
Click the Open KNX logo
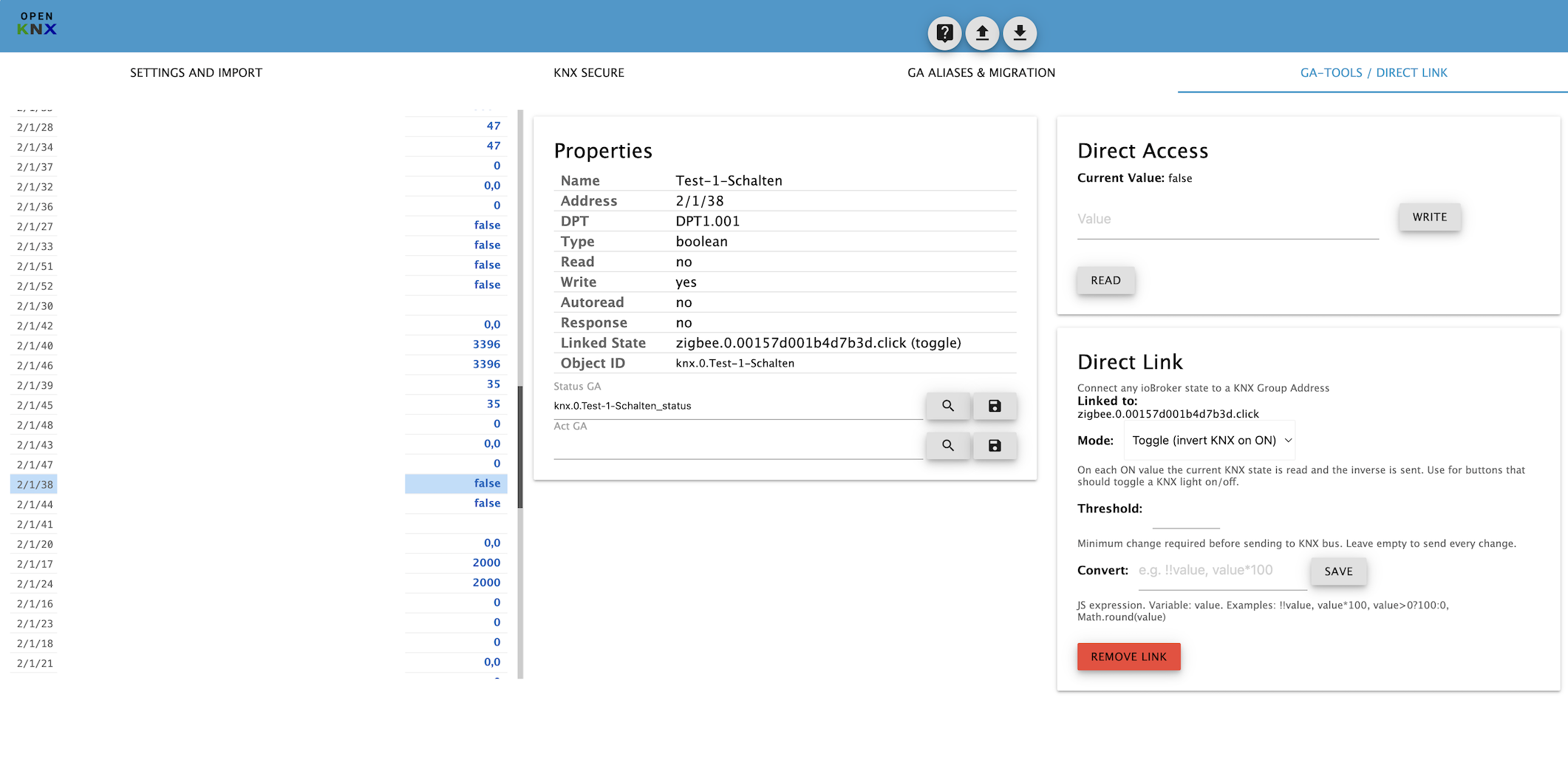37,24
